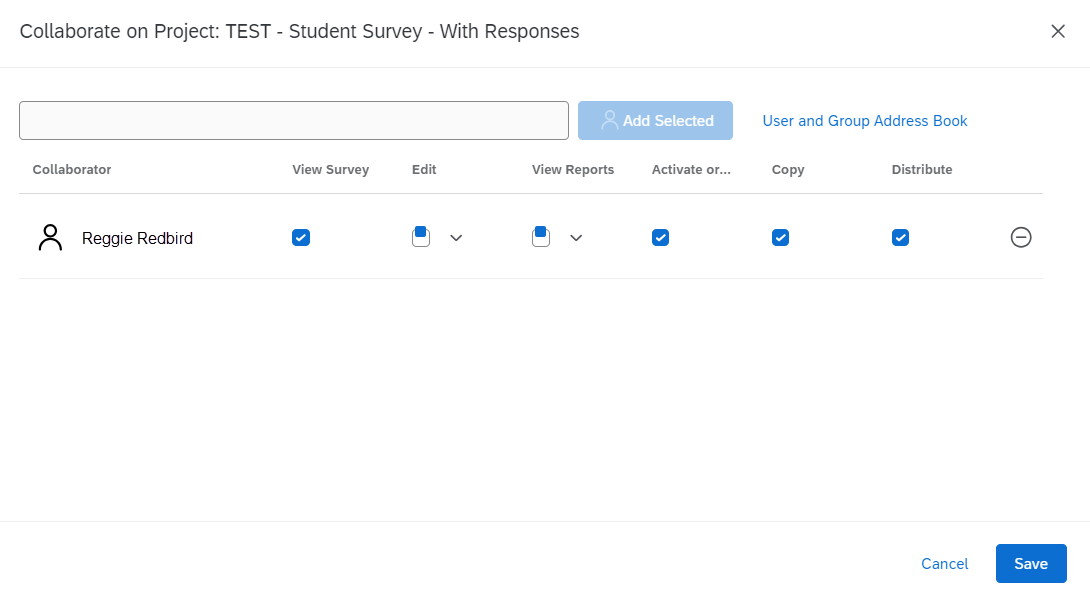Click the Edit column header
Viewport: 1090px width, 600px height.
pos(424,170)
